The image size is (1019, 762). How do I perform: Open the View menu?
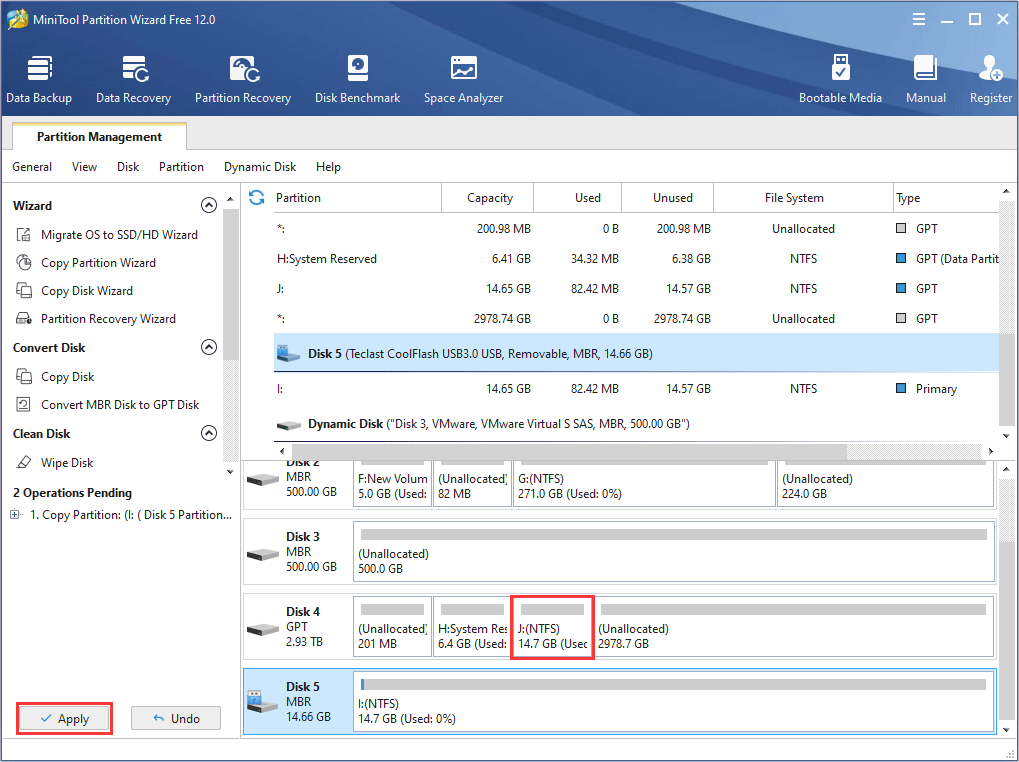[84, 167]
